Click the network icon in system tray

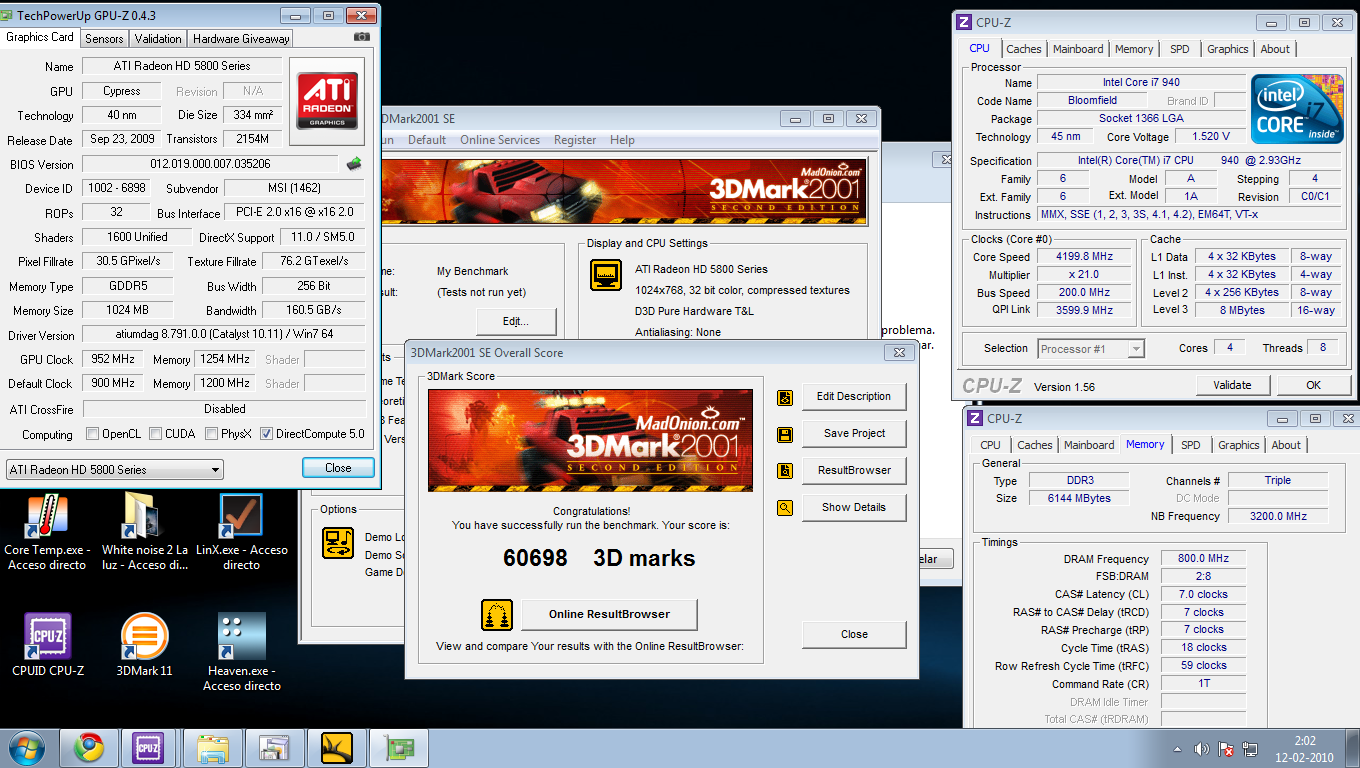(1250, 749)
